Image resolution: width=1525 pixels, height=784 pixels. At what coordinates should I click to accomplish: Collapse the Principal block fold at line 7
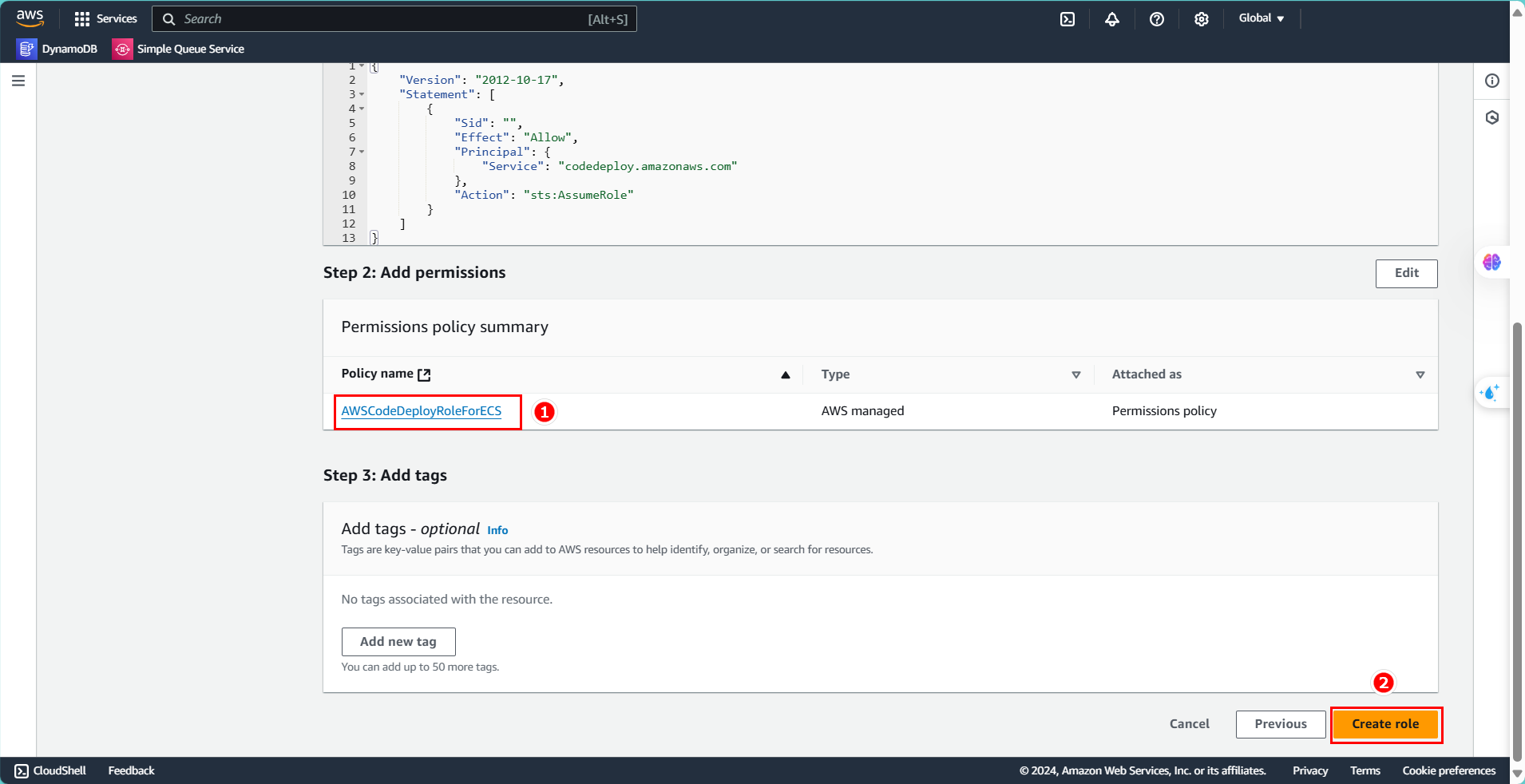pyautogui.click(x=362, y=152)
